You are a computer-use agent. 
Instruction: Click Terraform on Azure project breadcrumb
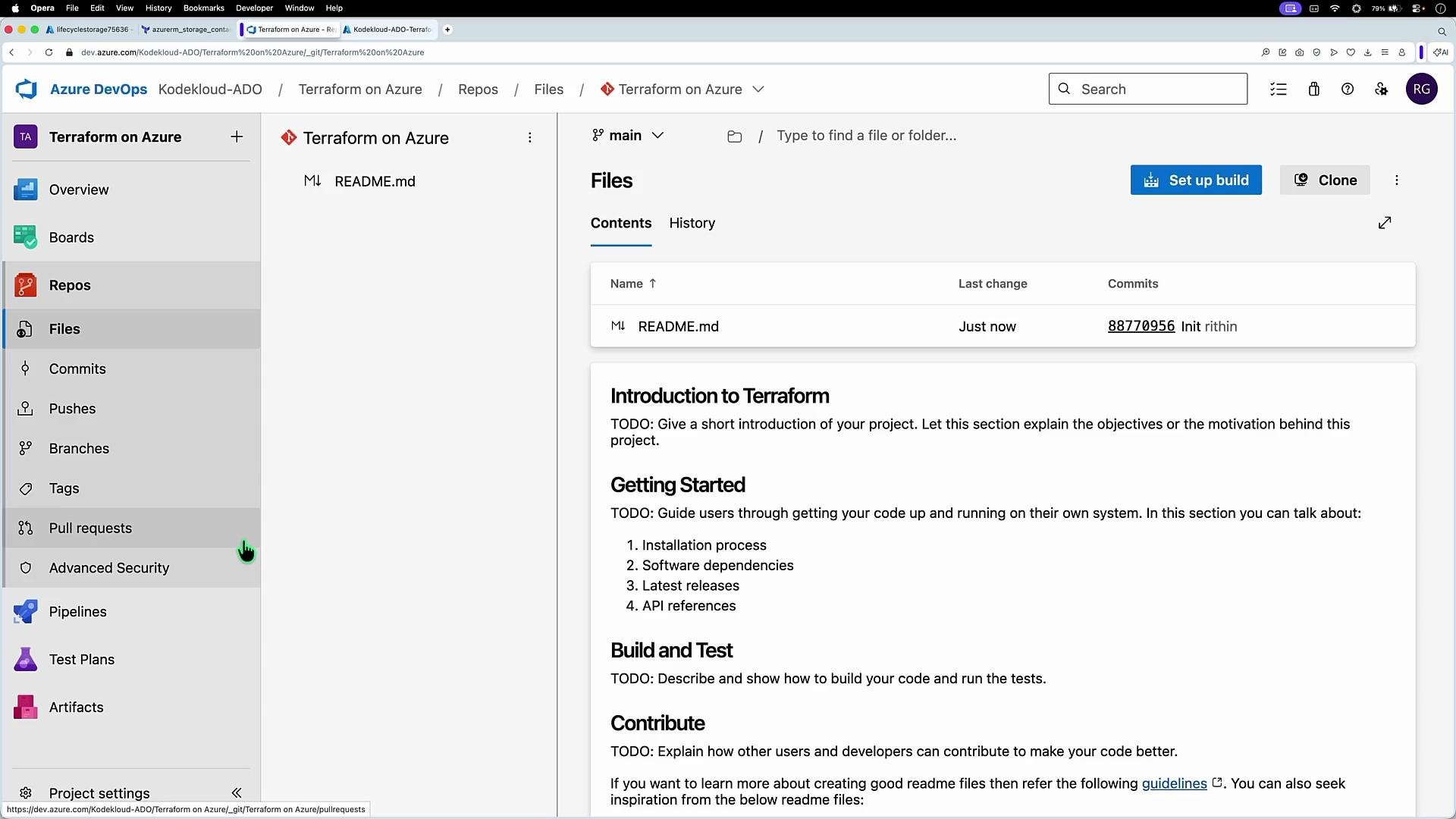click(360, 89)
